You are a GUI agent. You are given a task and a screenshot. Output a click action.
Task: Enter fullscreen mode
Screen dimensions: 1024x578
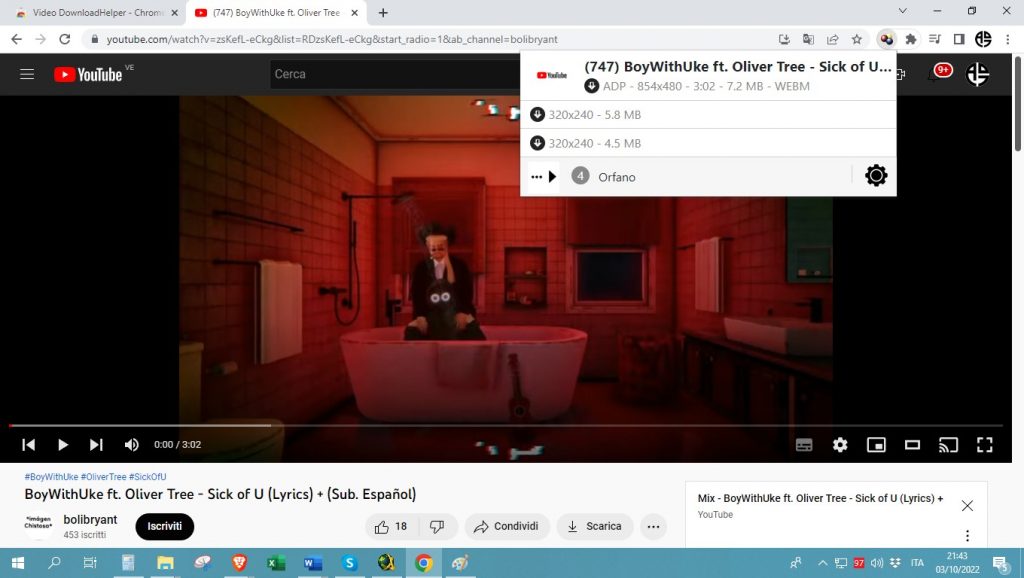pos(985,444)
